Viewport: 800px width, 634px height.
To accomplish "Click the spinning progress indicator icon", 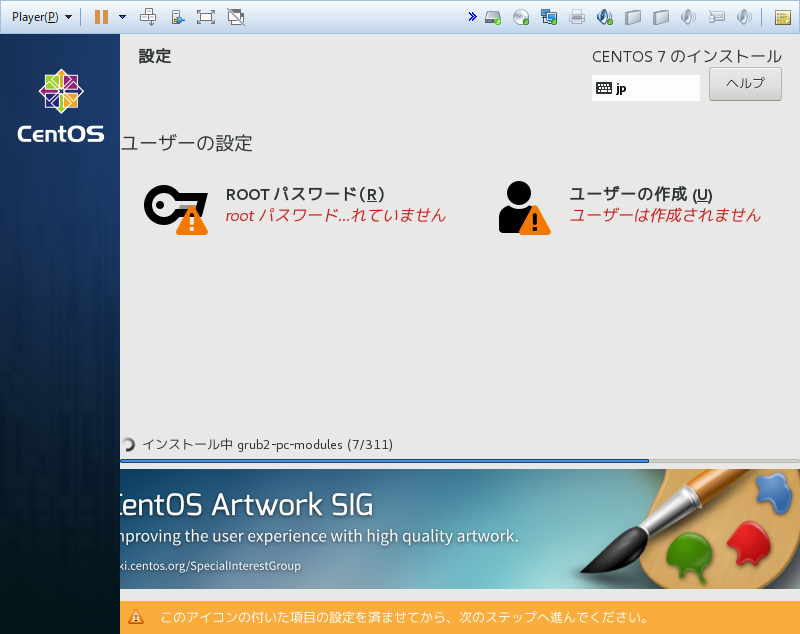I will tap(128, 445).
